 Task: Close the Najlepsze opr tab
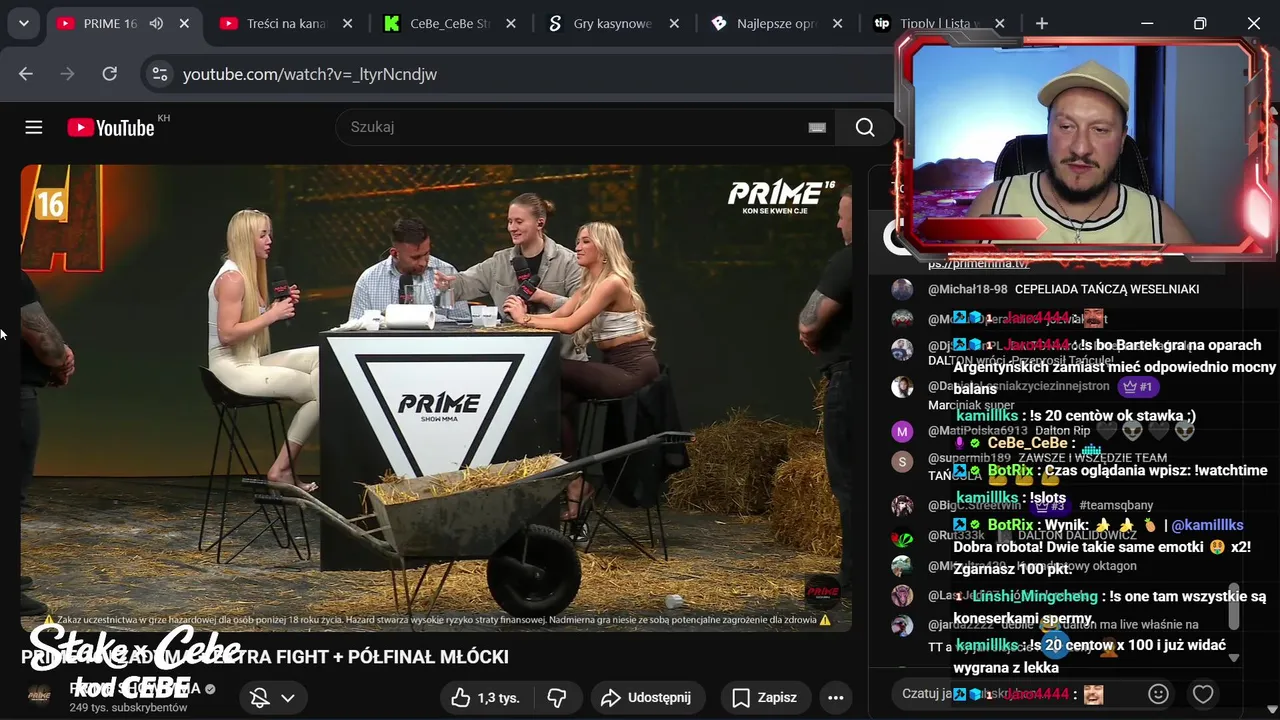[837, 23]
